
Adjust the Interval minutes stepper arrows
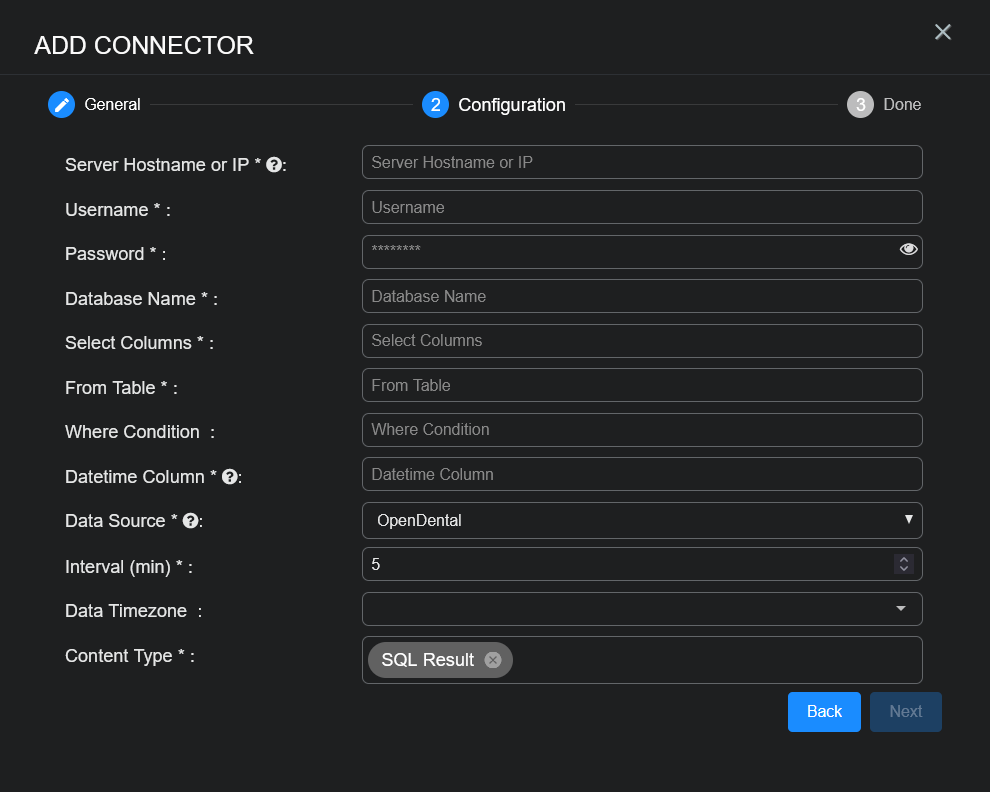pos(903,564)
